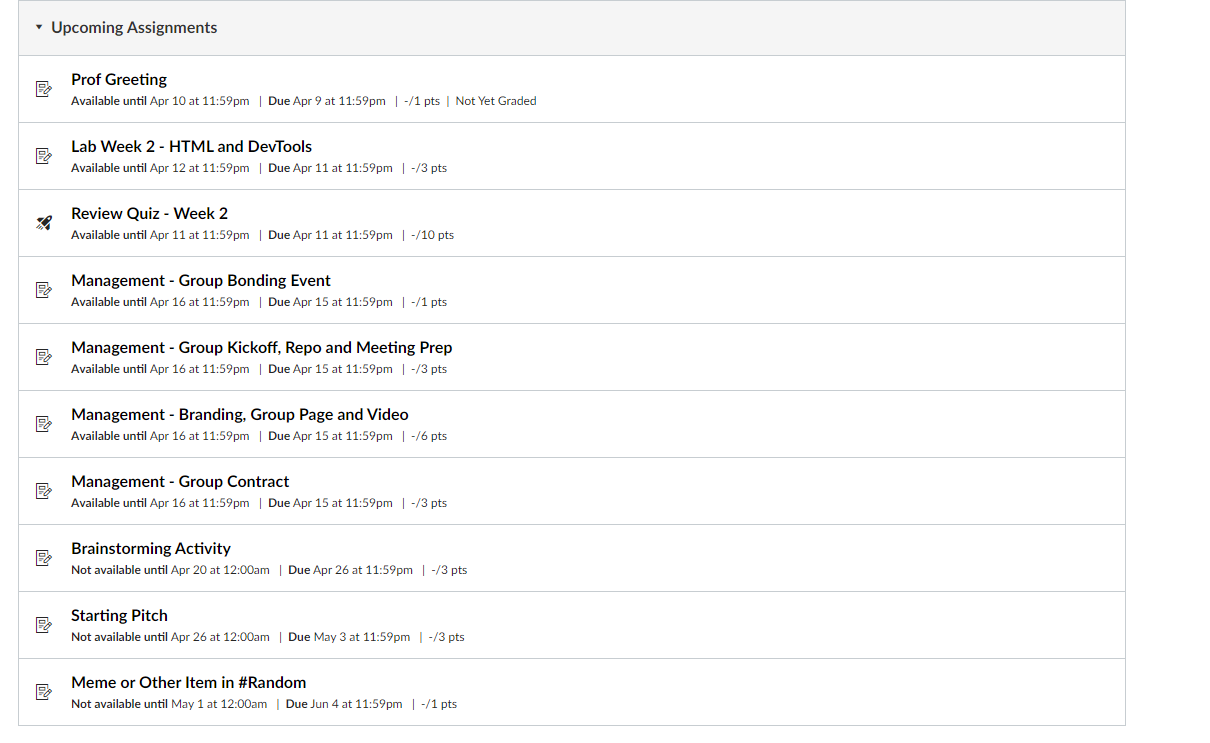Click icon next to Group Bonding Event
1210x743 pixels.
(43, 290)
